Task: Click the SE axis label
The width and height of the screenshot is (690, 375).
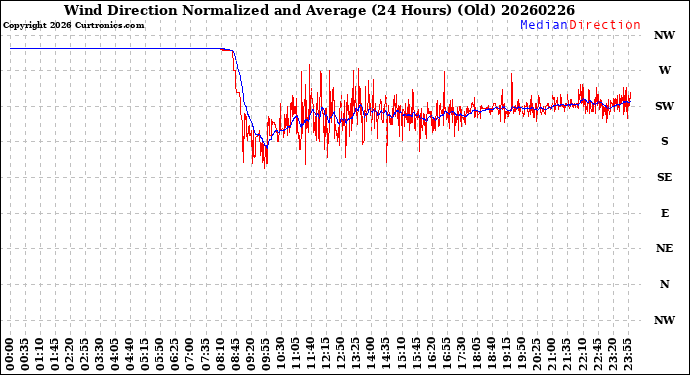Action: 664,177
